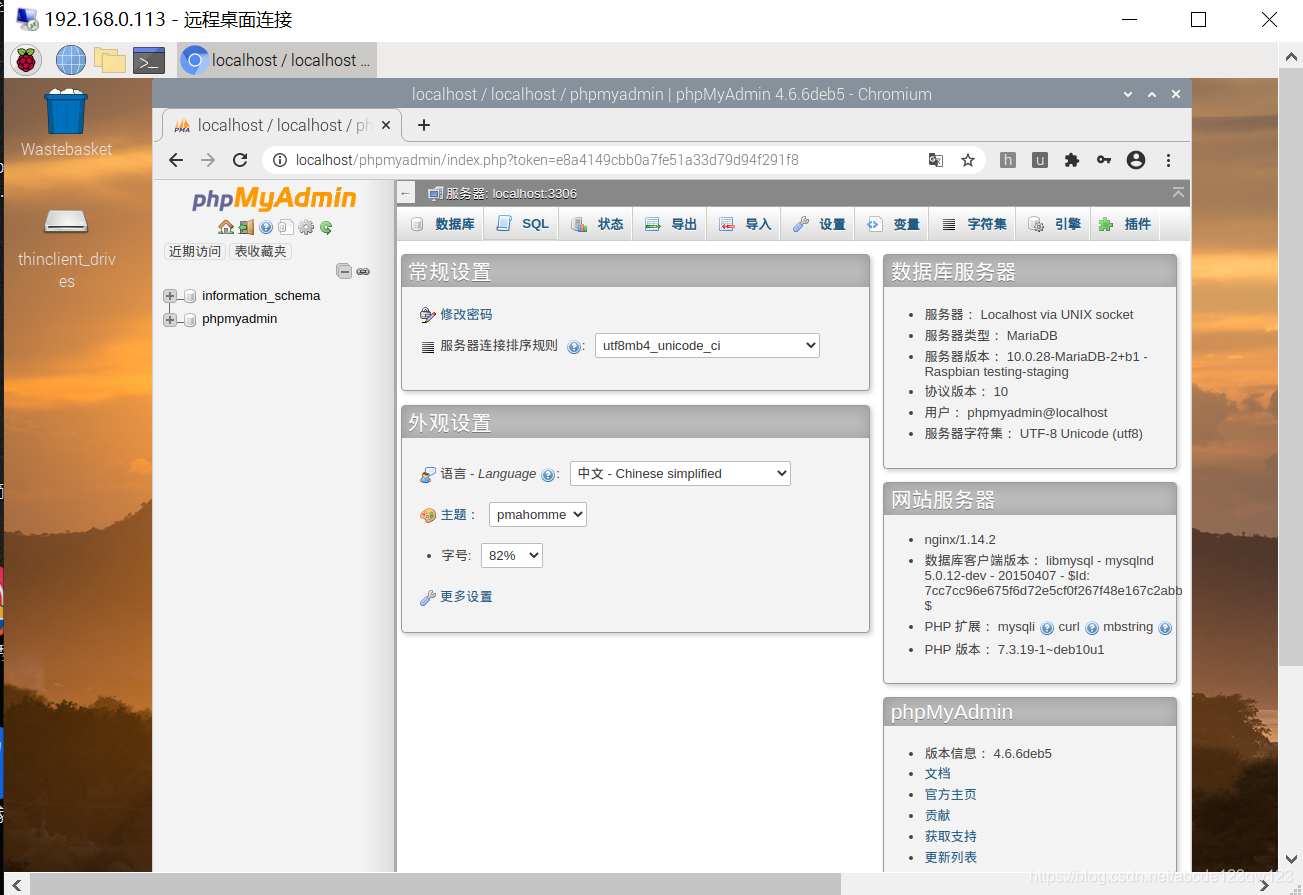Click the documentation pages icon in sidebar
This screenshot has width=1303, height=895.
pos(286,227)
